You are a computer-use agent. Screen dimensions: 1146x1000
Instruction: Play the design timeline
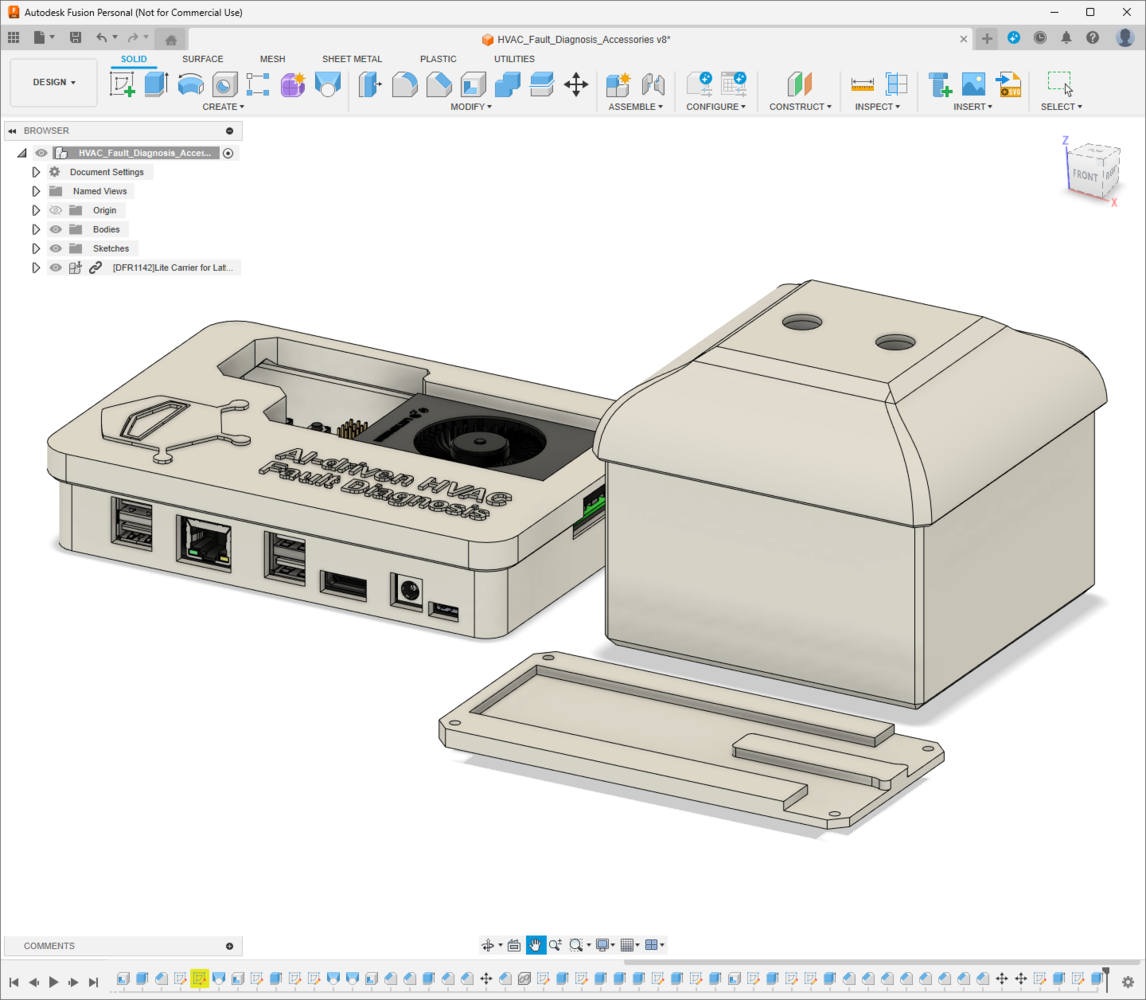[53, 982]
